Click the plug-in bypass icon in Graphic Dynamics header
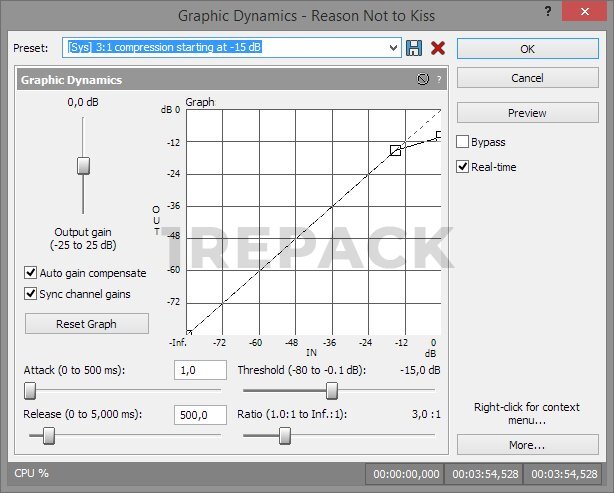 (422, 79)
